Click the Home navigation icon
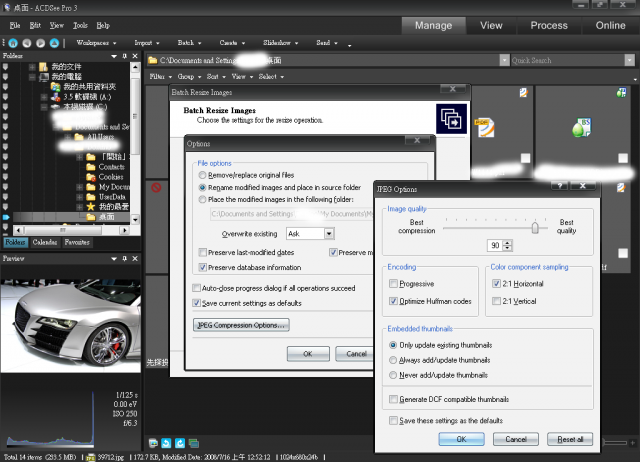 click(x=13, y=43)
